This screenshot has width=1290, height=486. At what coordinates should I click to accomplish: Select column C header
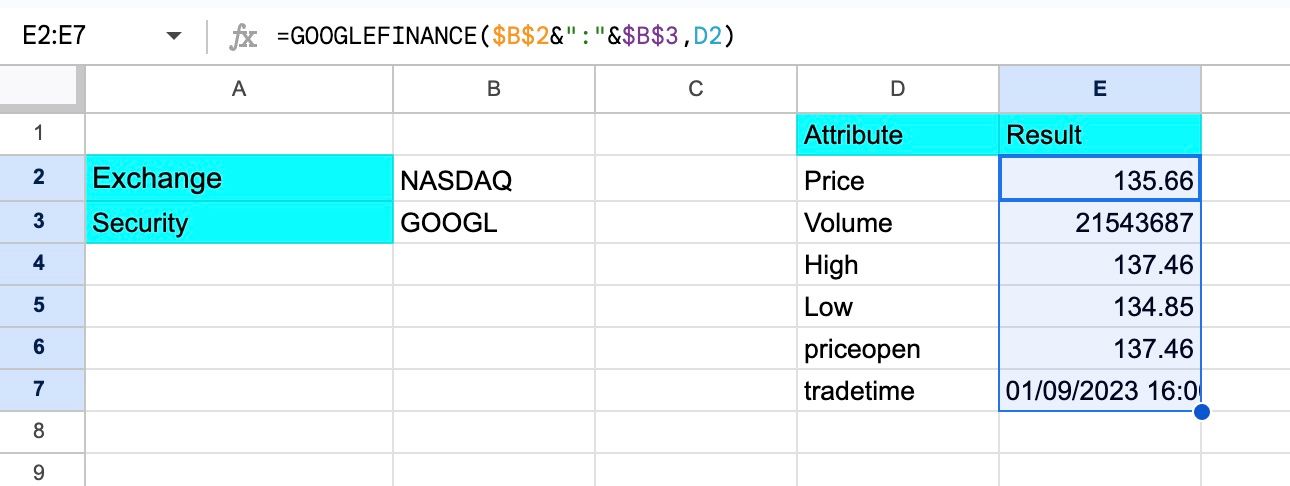[x=695, y=89]
